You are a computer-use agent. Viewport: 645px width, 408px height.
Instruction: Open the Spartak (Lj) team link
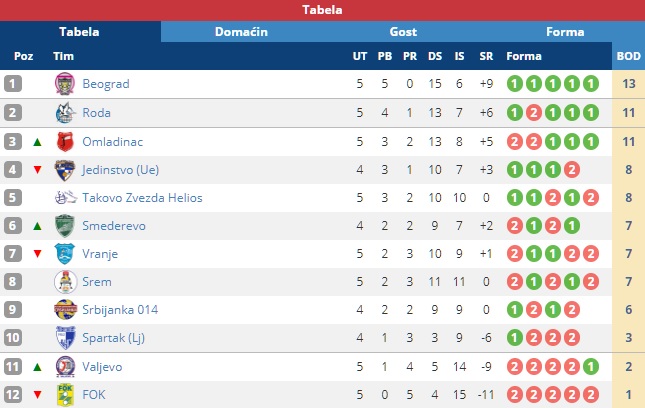click(112, 339)
